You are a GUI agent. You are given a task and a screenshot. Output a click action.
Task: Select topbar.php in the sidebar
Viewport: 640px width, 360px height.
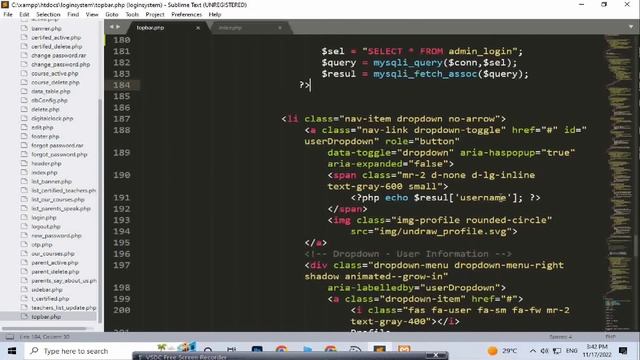click(x=46, y=316)
